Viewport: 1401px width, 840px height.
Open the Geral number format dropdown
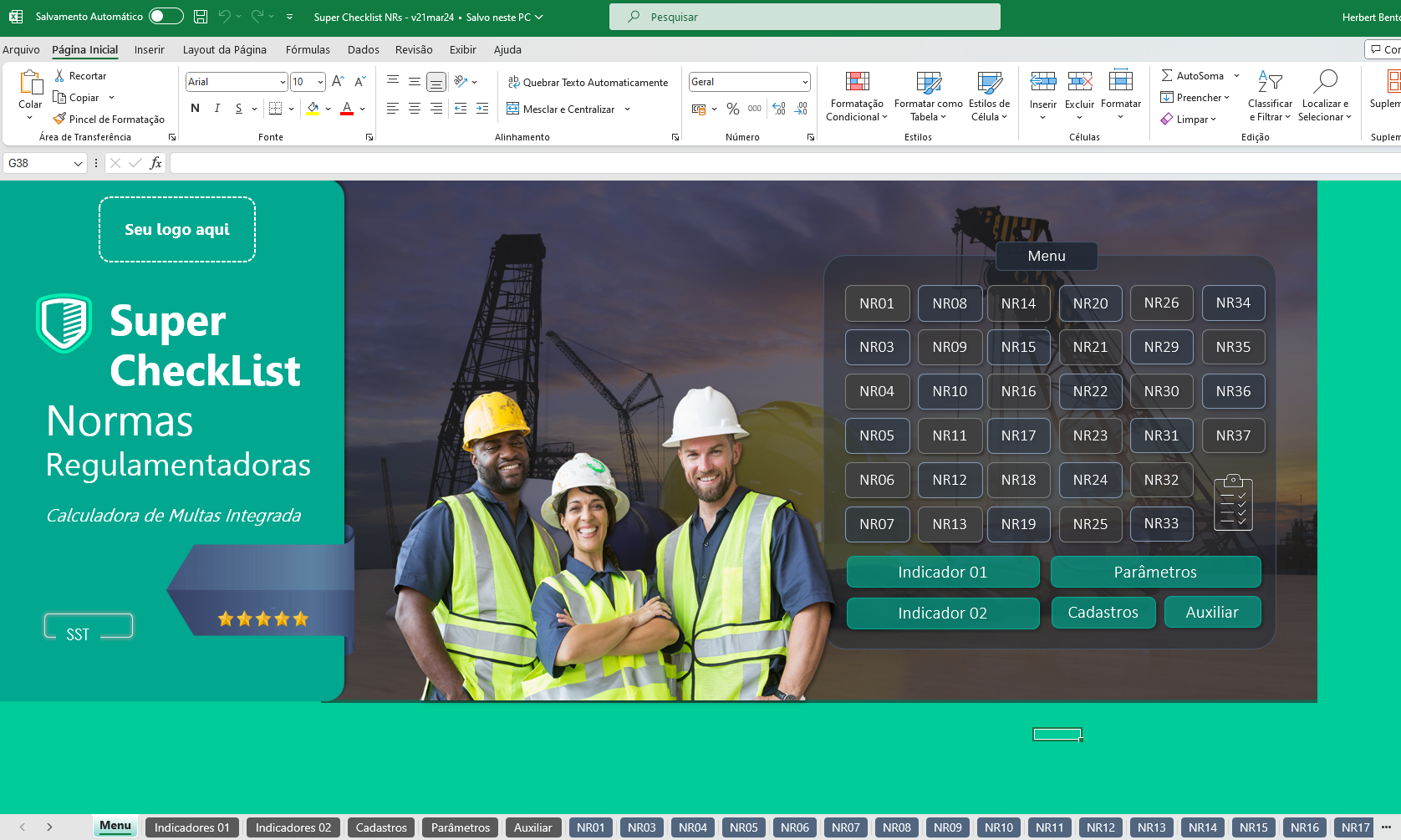[805, 82]
